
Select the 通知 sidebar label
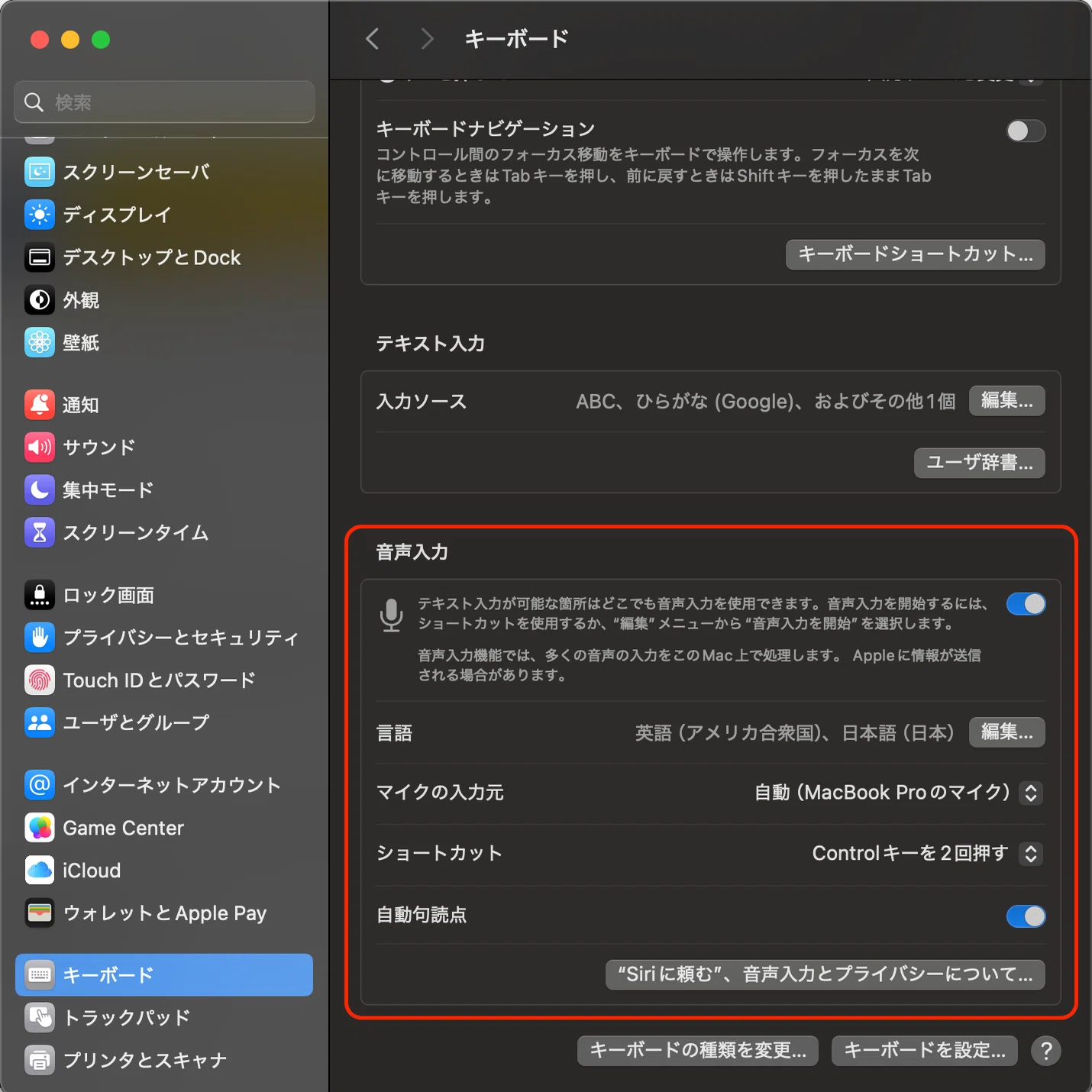81,405
